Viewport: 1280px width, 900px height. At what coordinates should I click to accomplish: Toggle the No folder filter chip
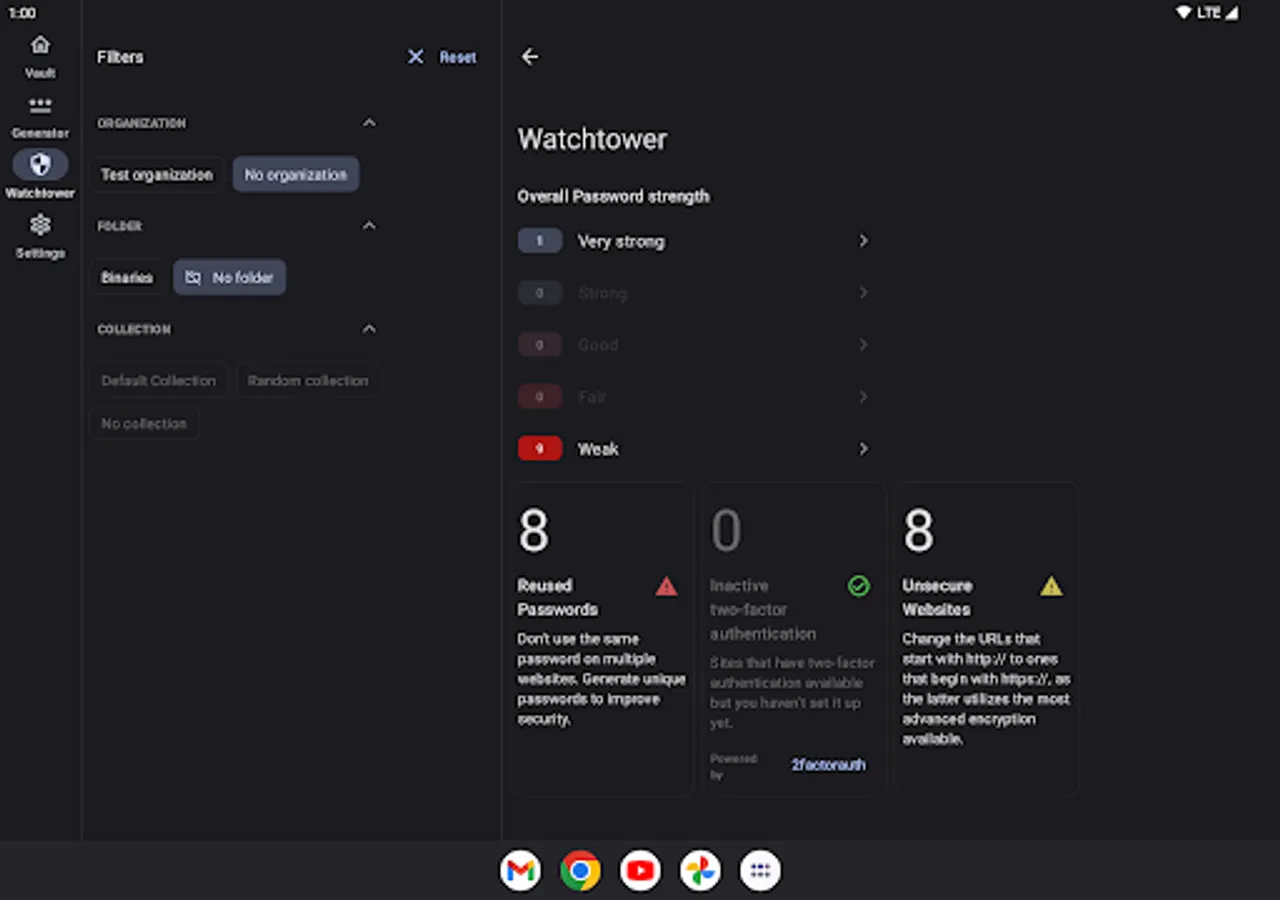tap(230, 278)
